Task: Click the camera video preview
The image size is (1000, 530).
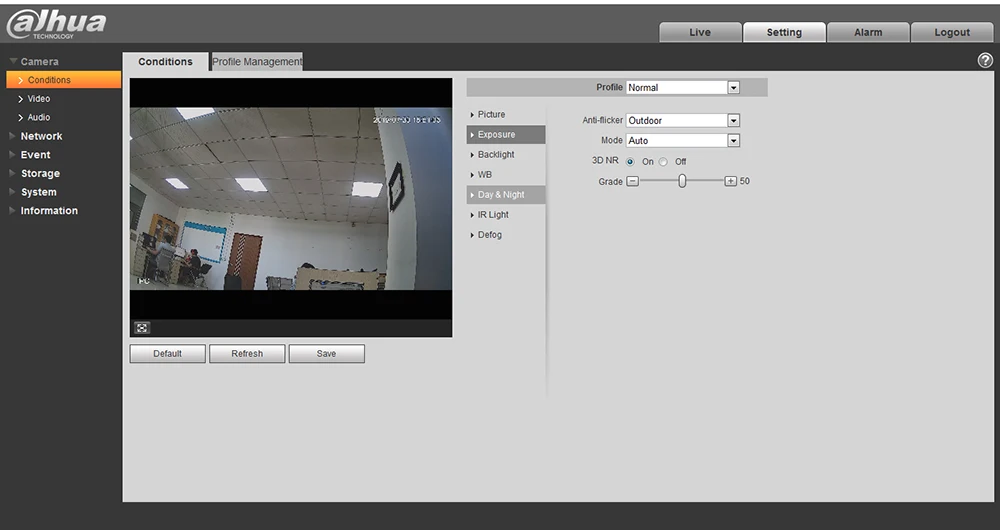Action: [x=291, y=198]
